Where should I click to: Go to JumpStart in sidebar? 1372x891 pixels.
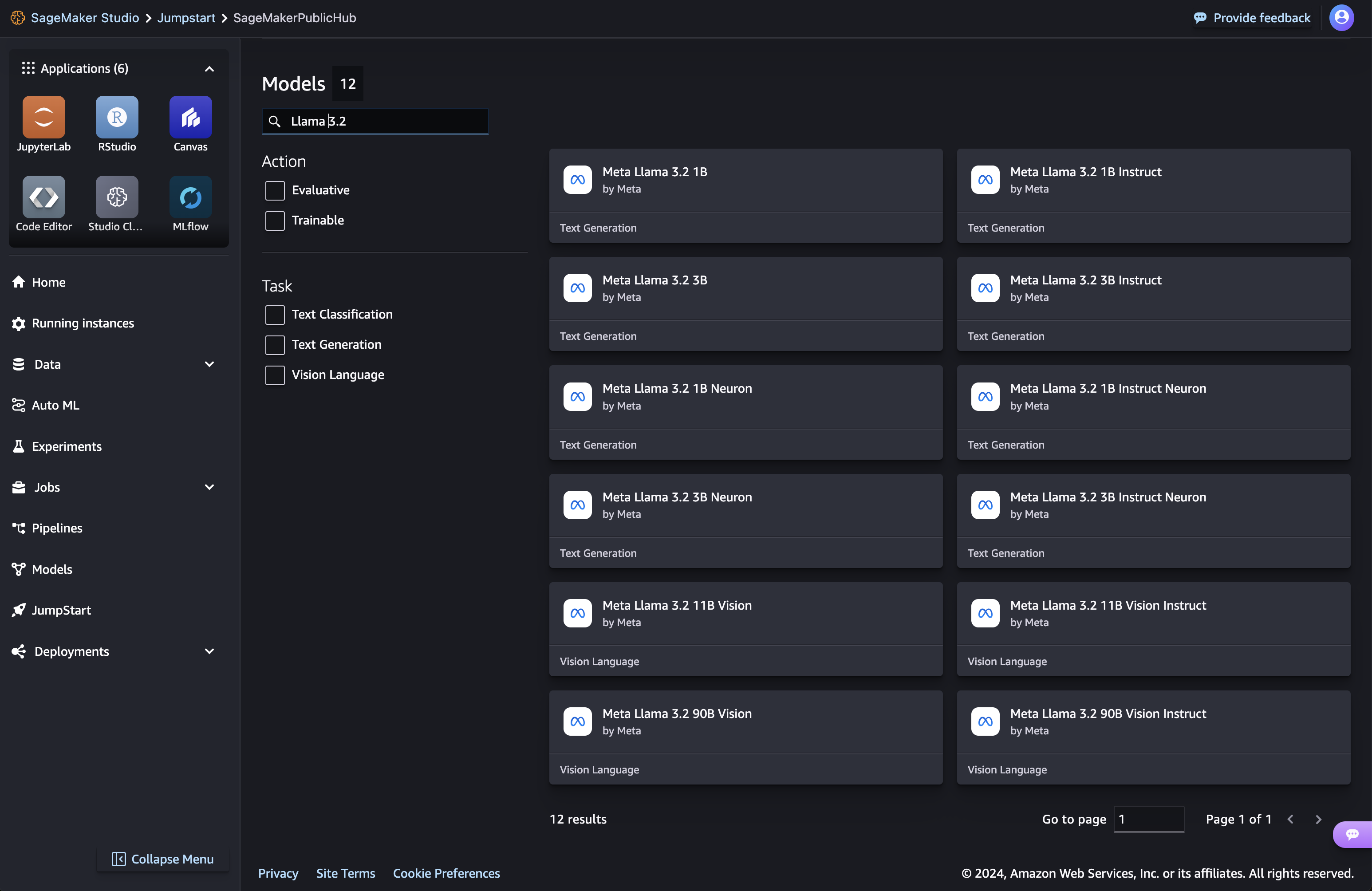click(x=60, y=610)
